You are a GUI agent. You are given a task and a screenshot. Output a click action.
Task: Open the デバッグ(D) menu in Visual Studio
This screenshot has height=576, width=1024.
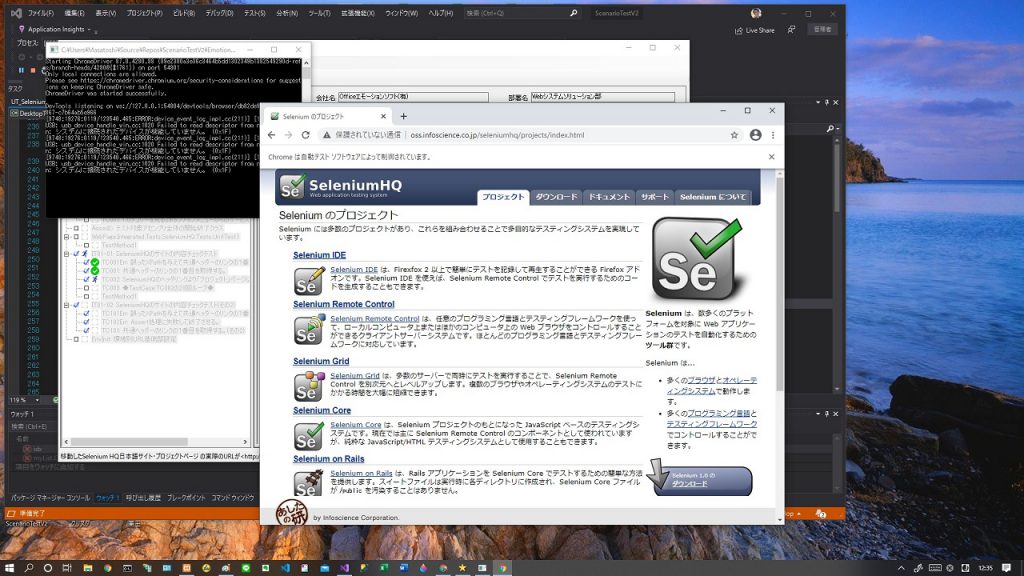pyautogui.click(x=219, y=13)
